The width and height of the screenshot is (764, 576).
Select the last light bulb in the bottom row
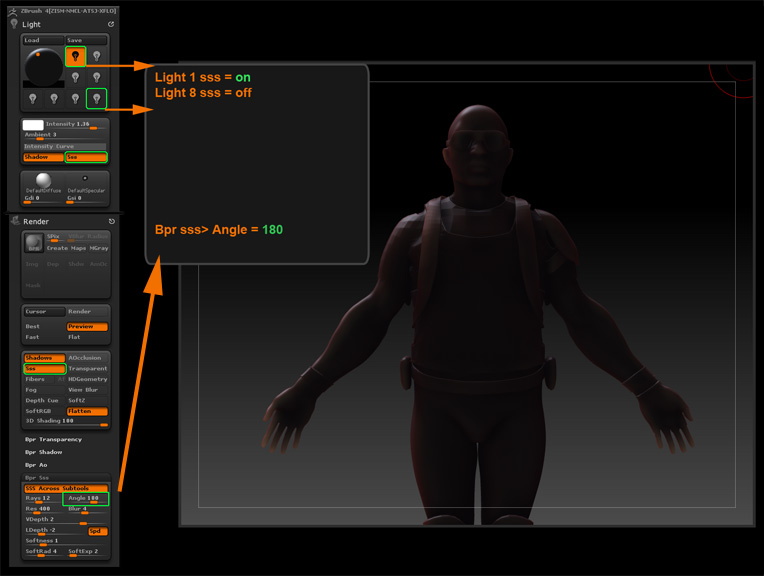tap(96, 98)
